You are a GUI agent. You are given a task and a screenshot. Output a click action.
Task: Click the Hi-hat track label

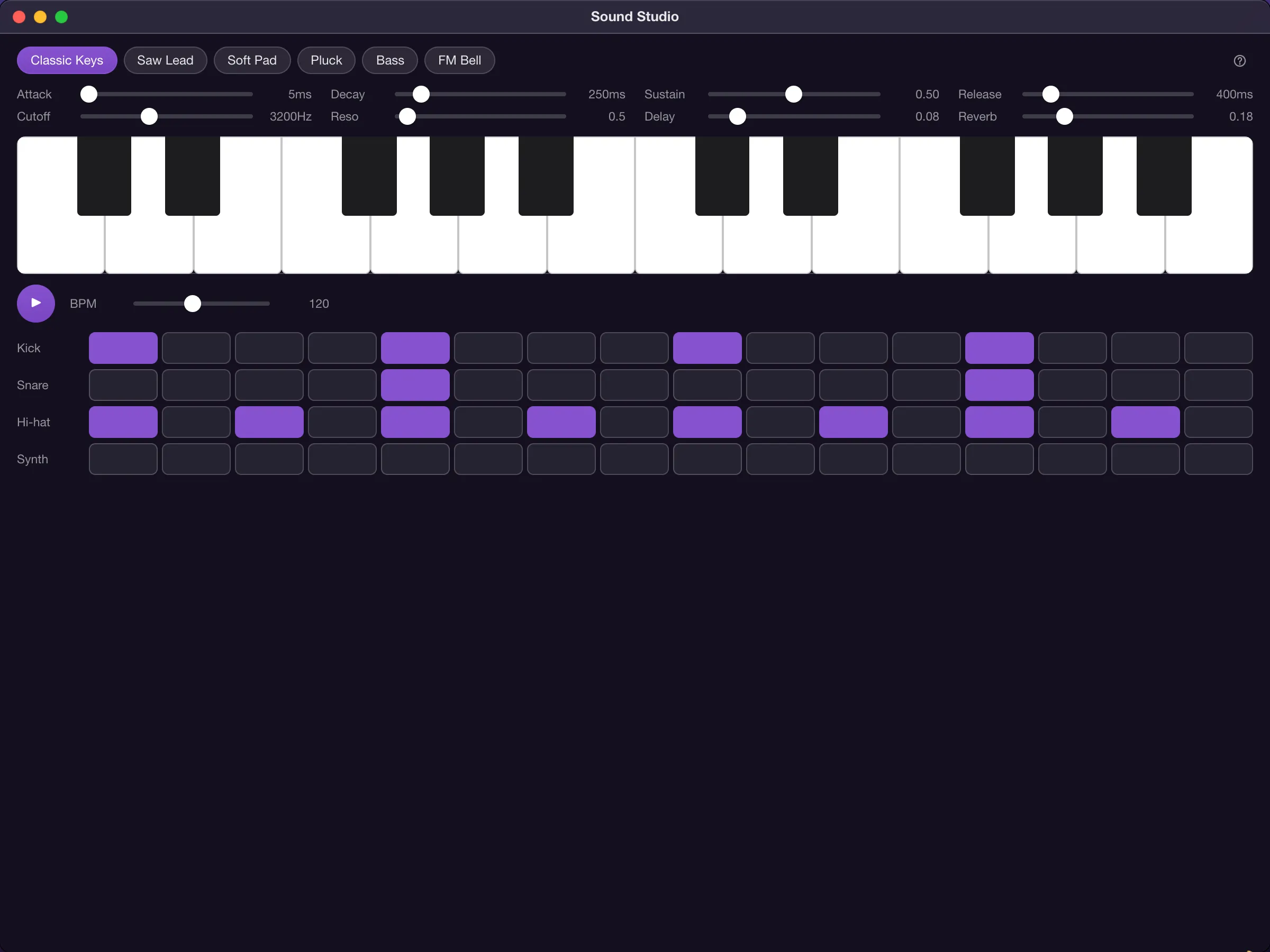(x=33, y=422)
